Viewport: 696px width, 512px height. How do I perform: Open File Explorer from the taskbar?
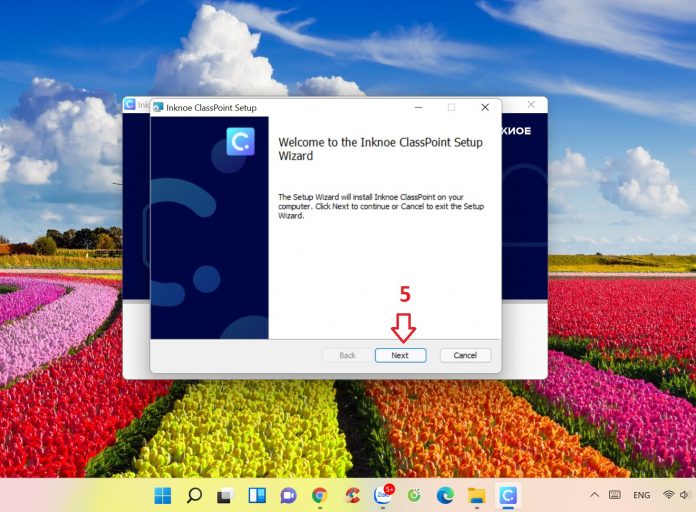point(477,495)
